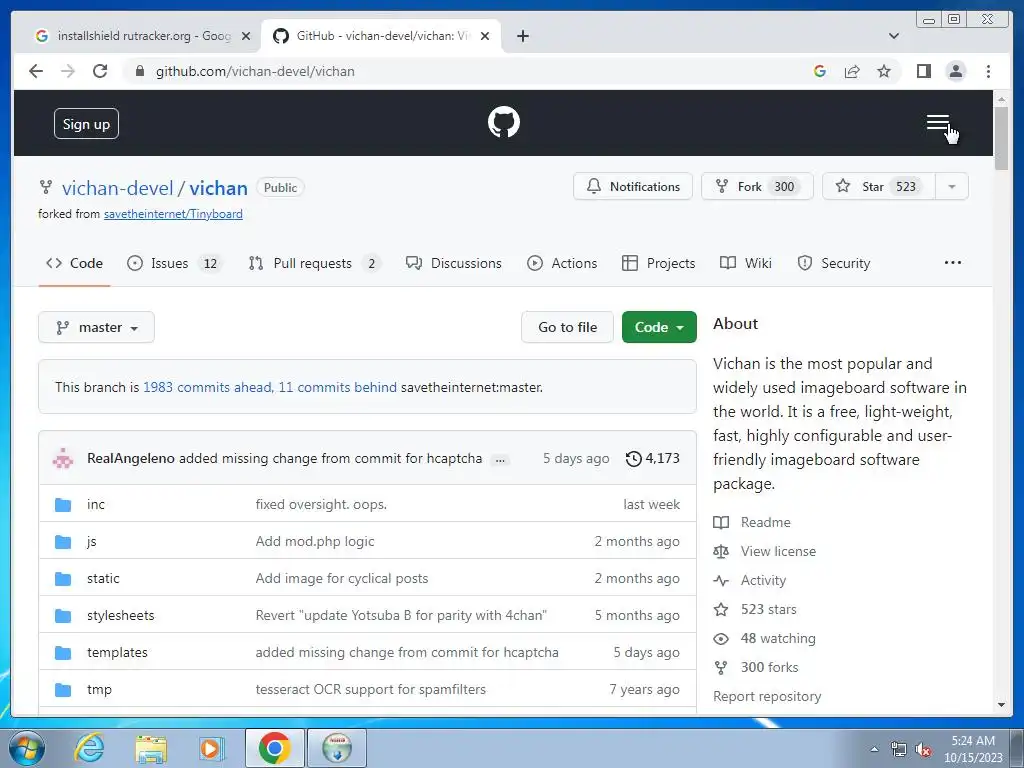This screenshot has height=768, width=1024.
Task: Open the static folder
Action: 103,579
